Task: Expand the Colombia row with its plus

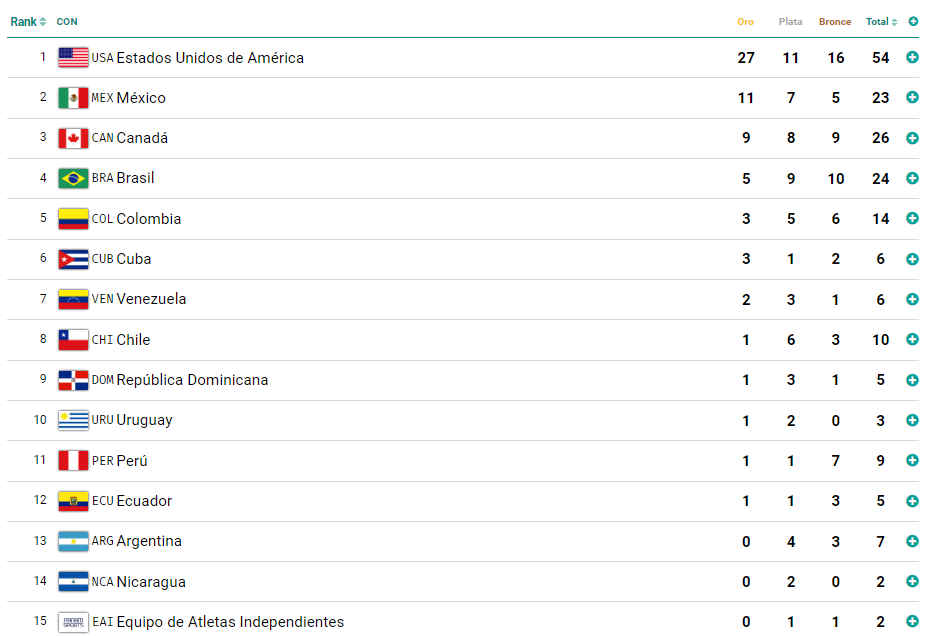Action: point(912,219)
